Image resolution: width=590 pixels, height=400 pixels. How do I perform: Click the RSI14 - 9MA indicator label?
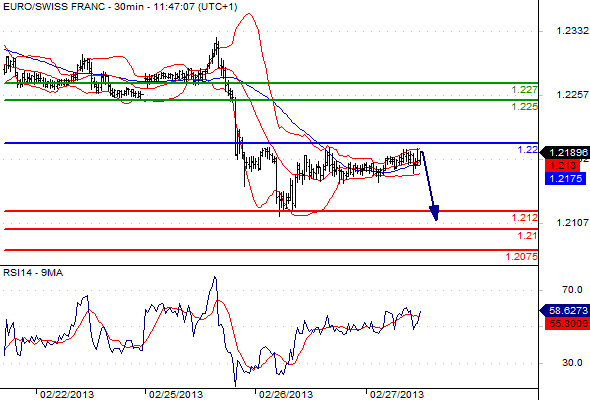tap(33, 273)
